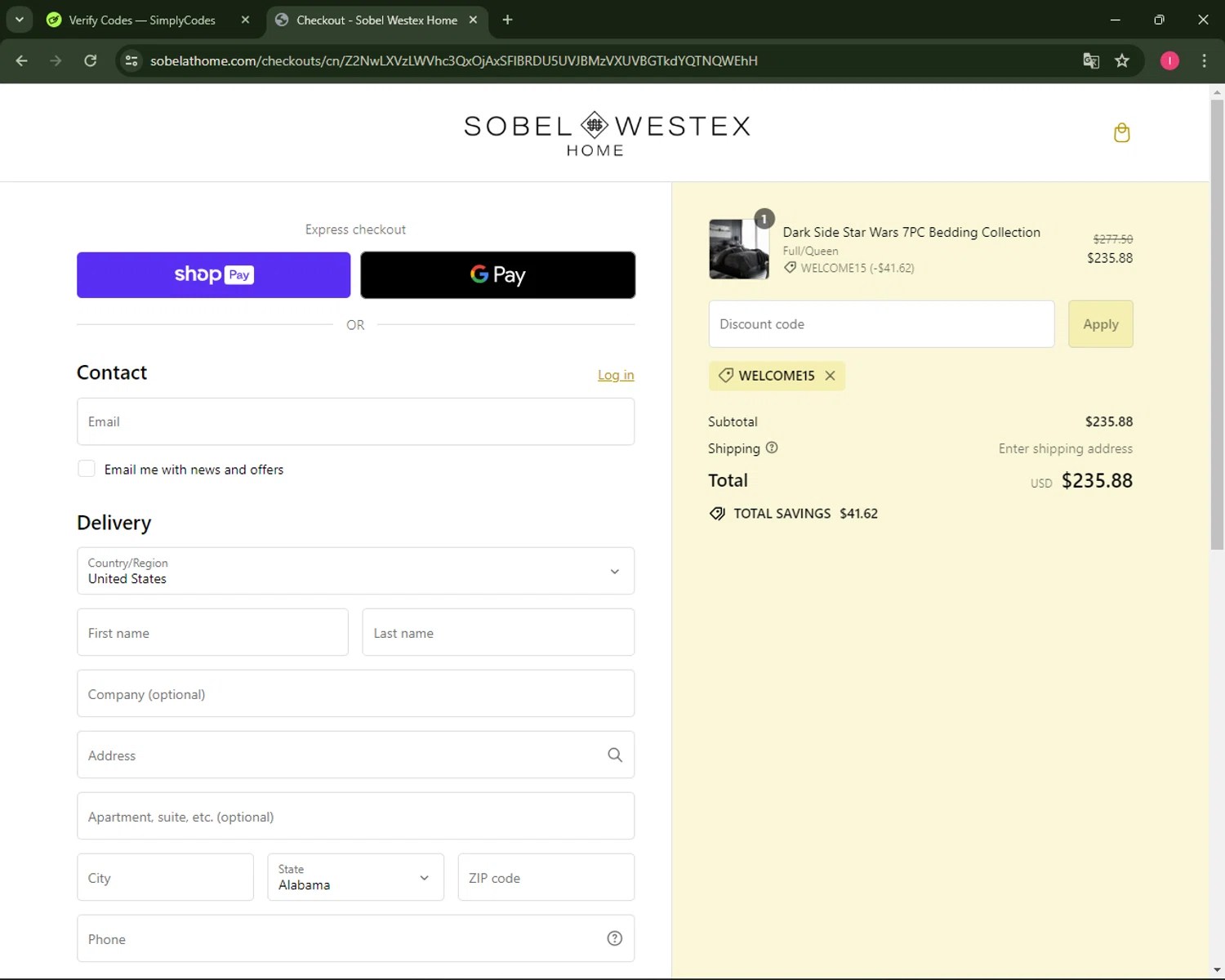Click the ZIP code field
Viewport: 1225px width, 980px height.
coord(546,877)
